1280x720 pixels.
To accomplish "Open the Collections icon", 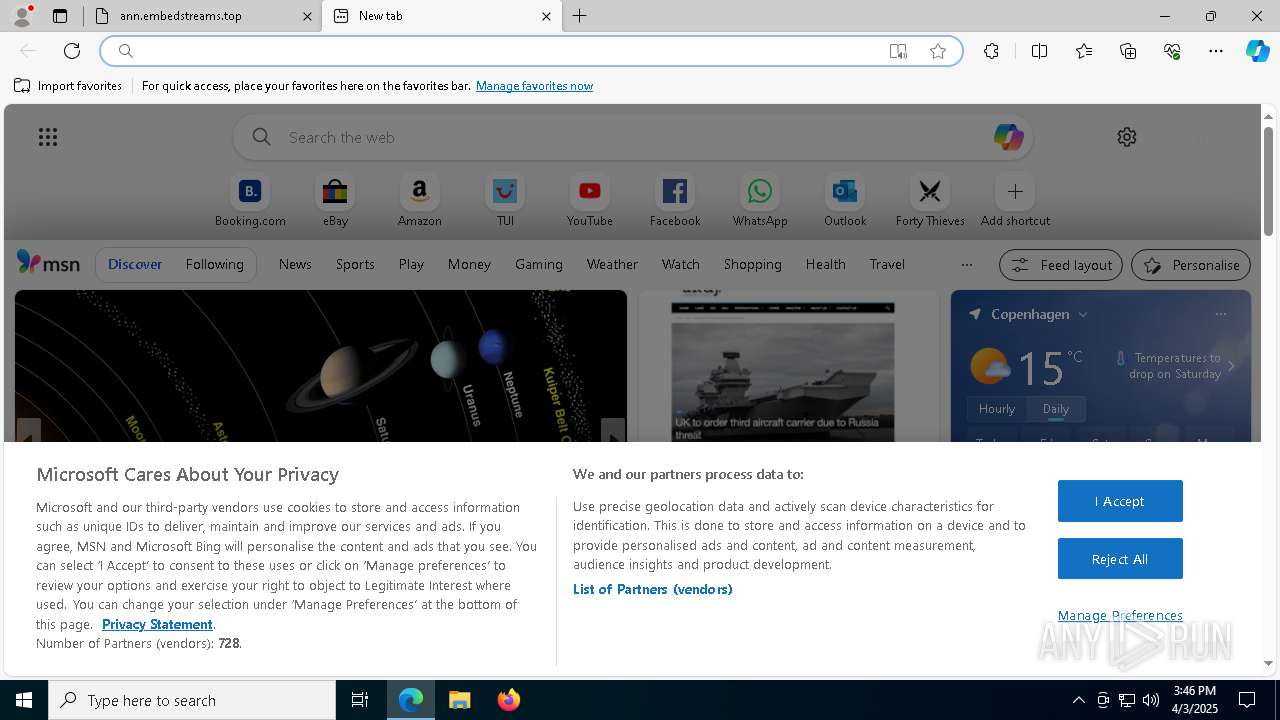I will [1128, 51].
